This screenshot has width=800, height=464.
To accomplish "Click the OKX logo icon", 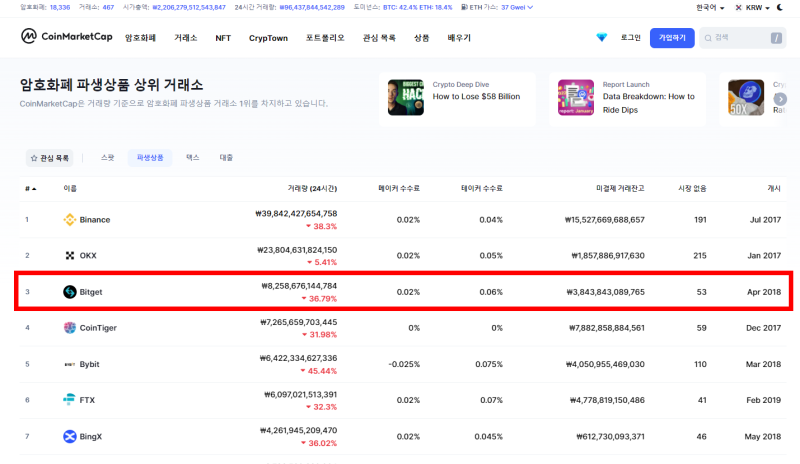I will point(69,255).
